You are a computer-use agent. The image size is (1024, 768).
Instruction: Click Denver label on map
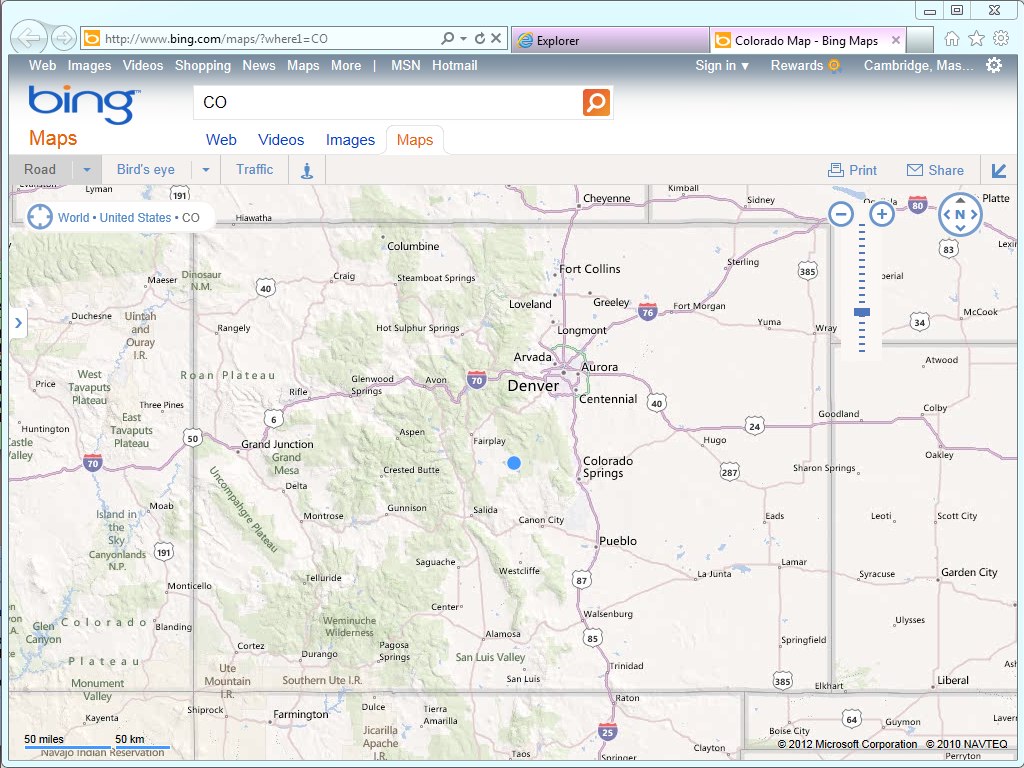[533, 386]
